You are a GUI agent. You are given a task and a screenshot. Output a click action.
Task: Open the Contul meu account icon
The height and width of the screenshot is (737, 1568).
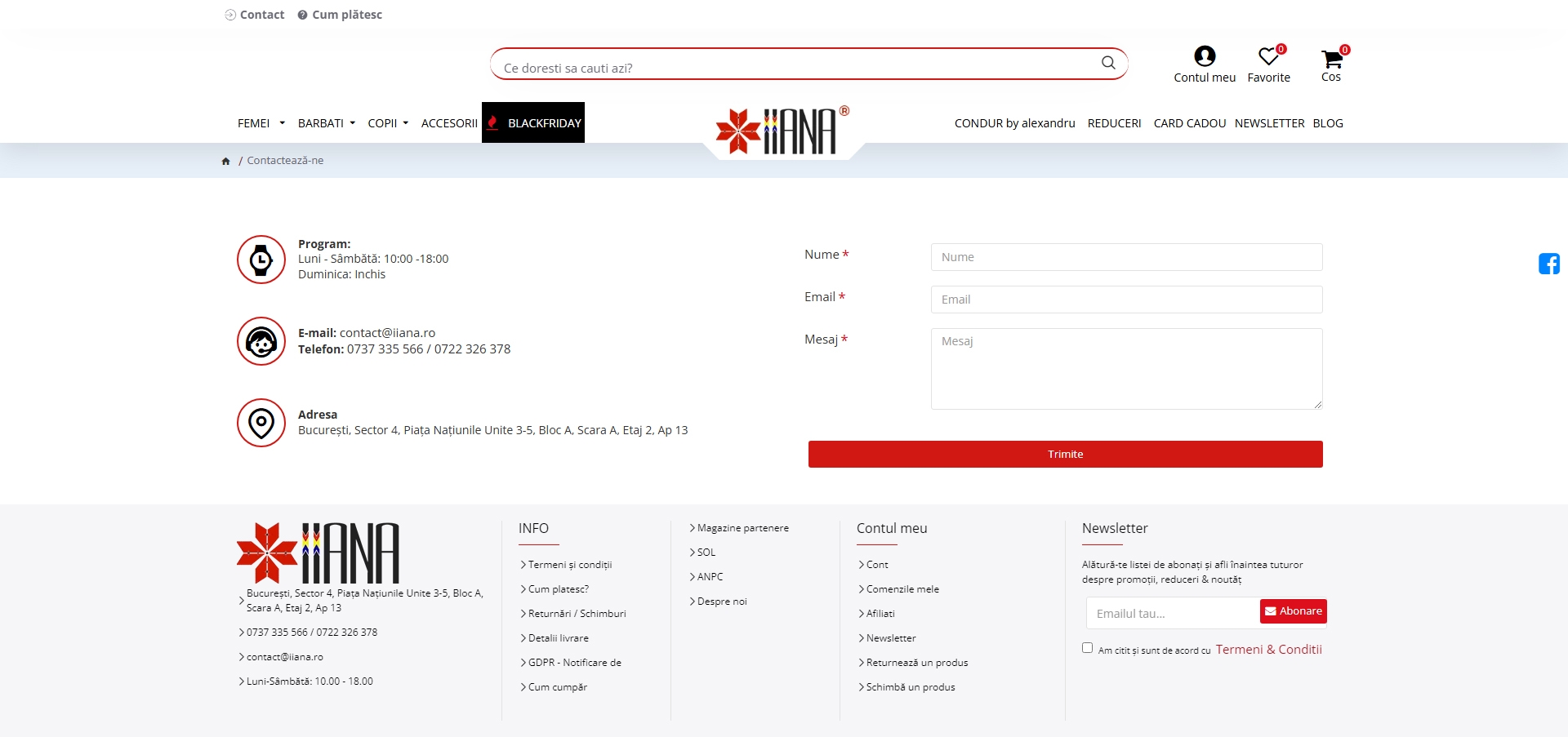pyautogui.click(x=1204, y=56)
